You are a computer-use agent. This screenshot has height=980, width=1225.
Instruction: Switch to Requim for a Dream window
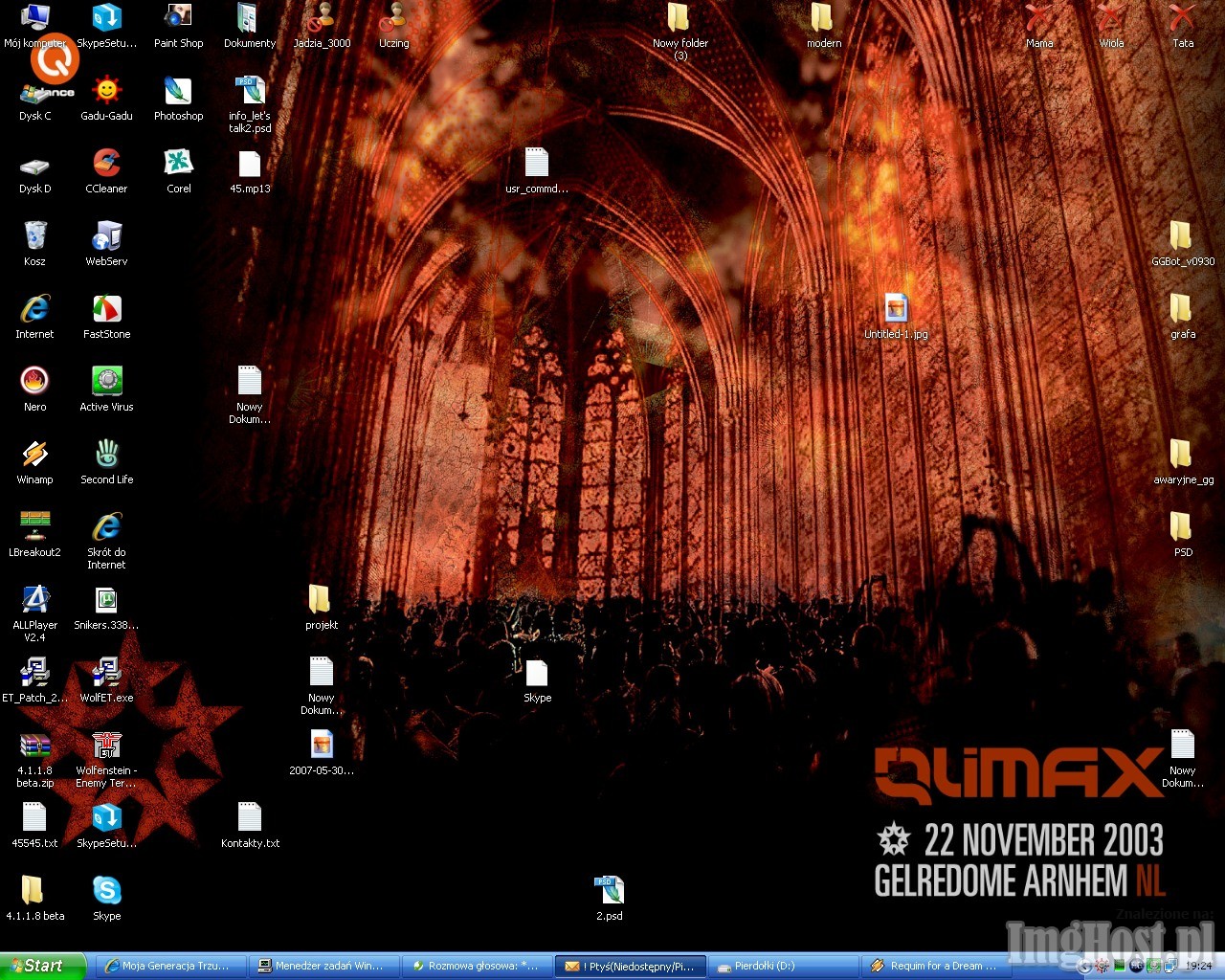coord(936,967)
